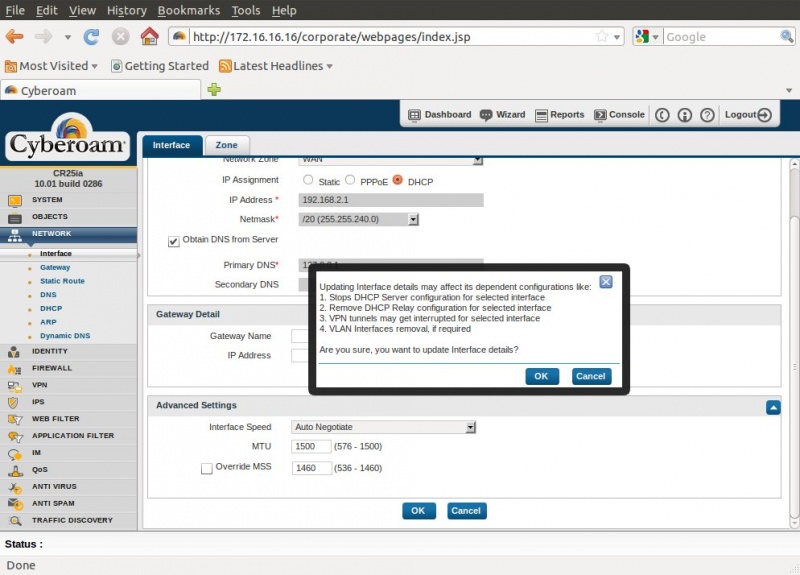This screenshot has width=800, height=575.
Task: Open help with the question mark icon
Action: (707, 115)
